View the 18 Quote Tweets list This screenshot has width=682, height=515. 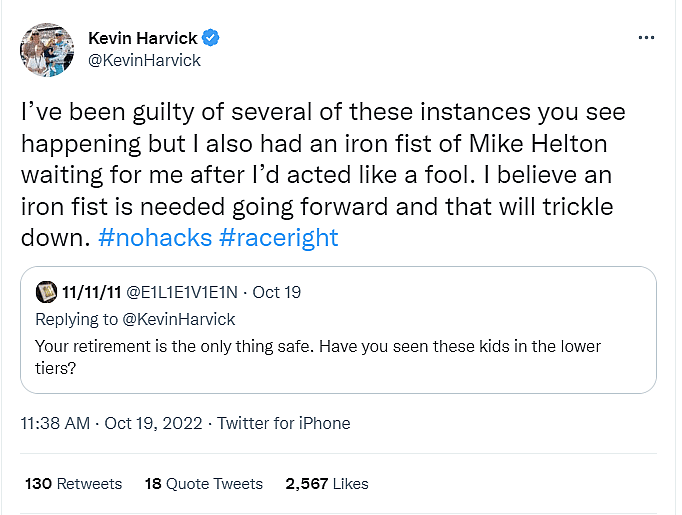pos(203,484)
